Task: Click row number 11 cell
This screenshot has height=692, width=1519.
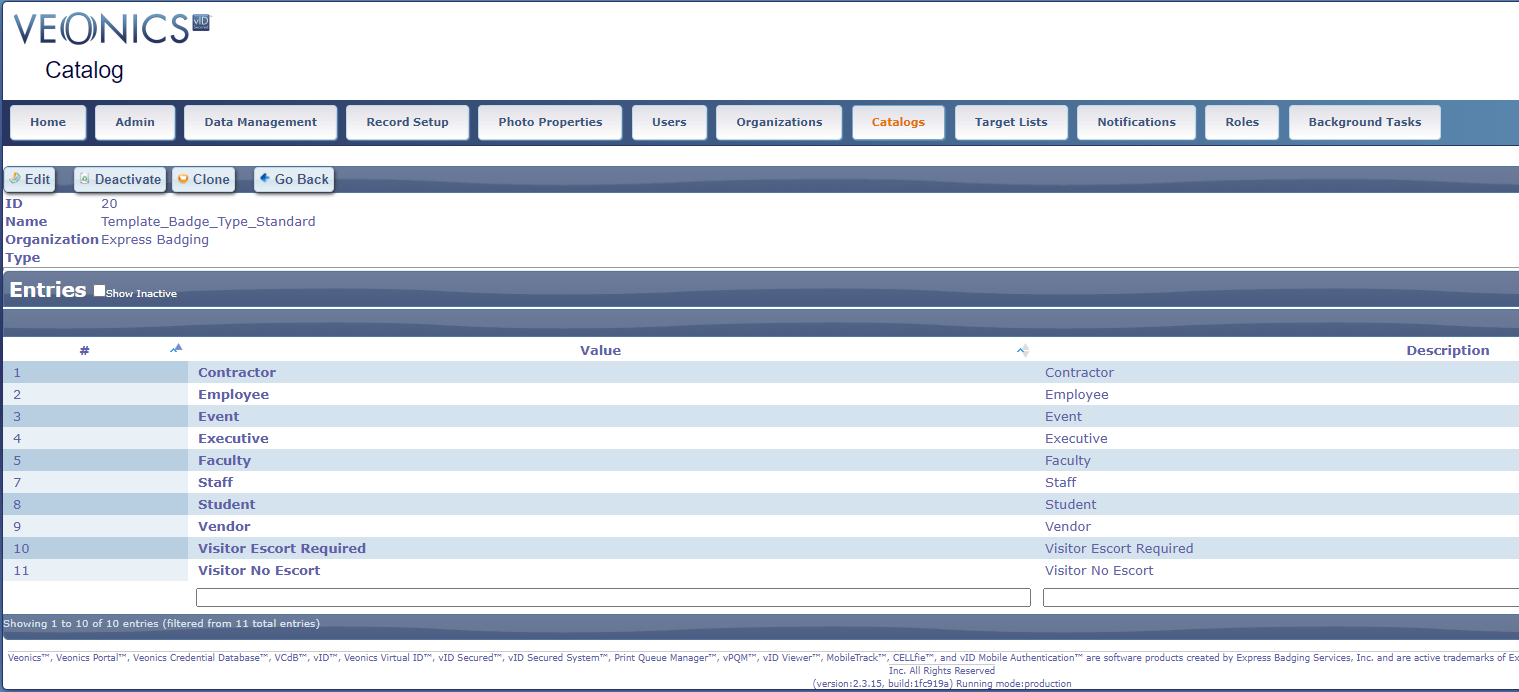Action: 95,570
